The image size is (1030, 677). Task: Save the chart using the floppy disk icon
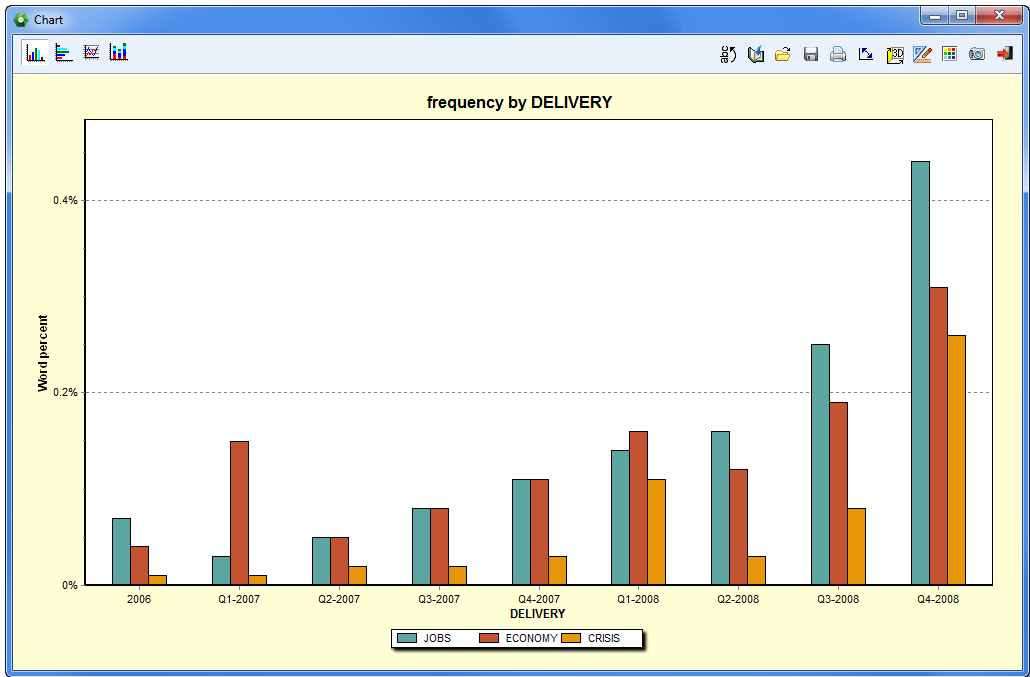[811, 54]
